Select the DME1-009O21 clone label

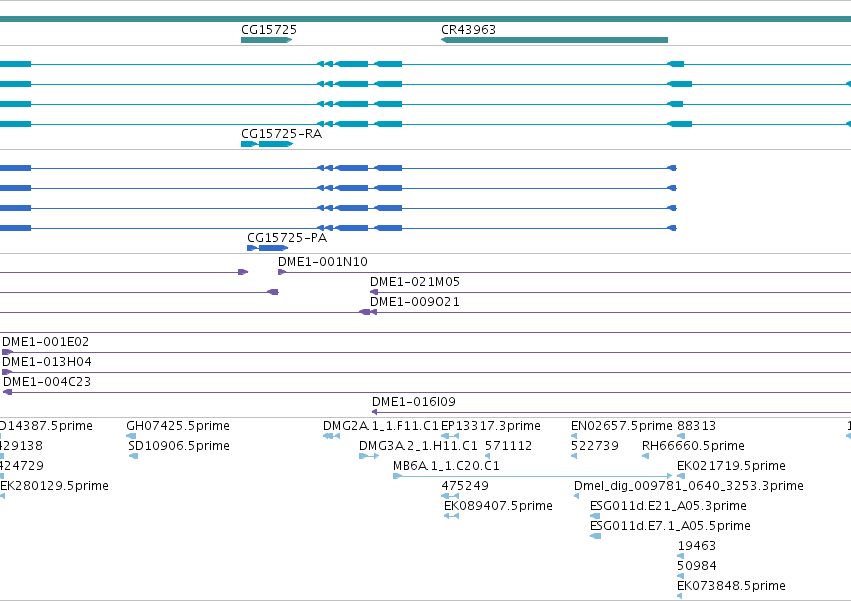pos(415,302)
